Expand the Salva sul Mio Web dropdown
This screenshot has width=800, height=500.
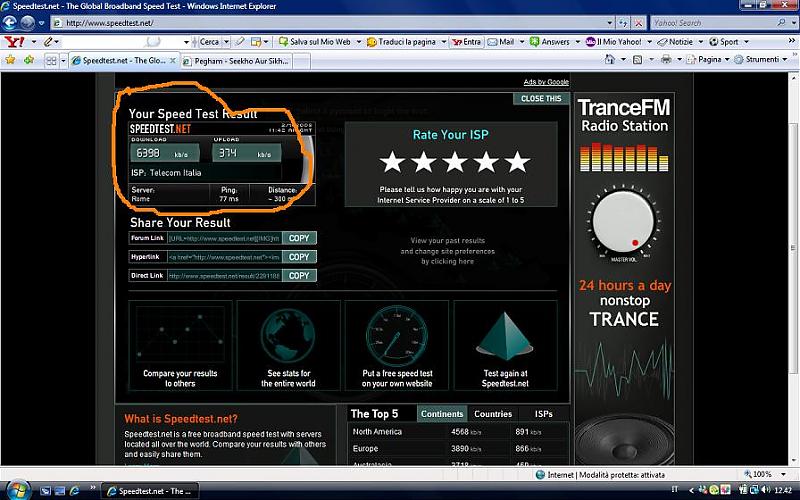pos(359,42)
